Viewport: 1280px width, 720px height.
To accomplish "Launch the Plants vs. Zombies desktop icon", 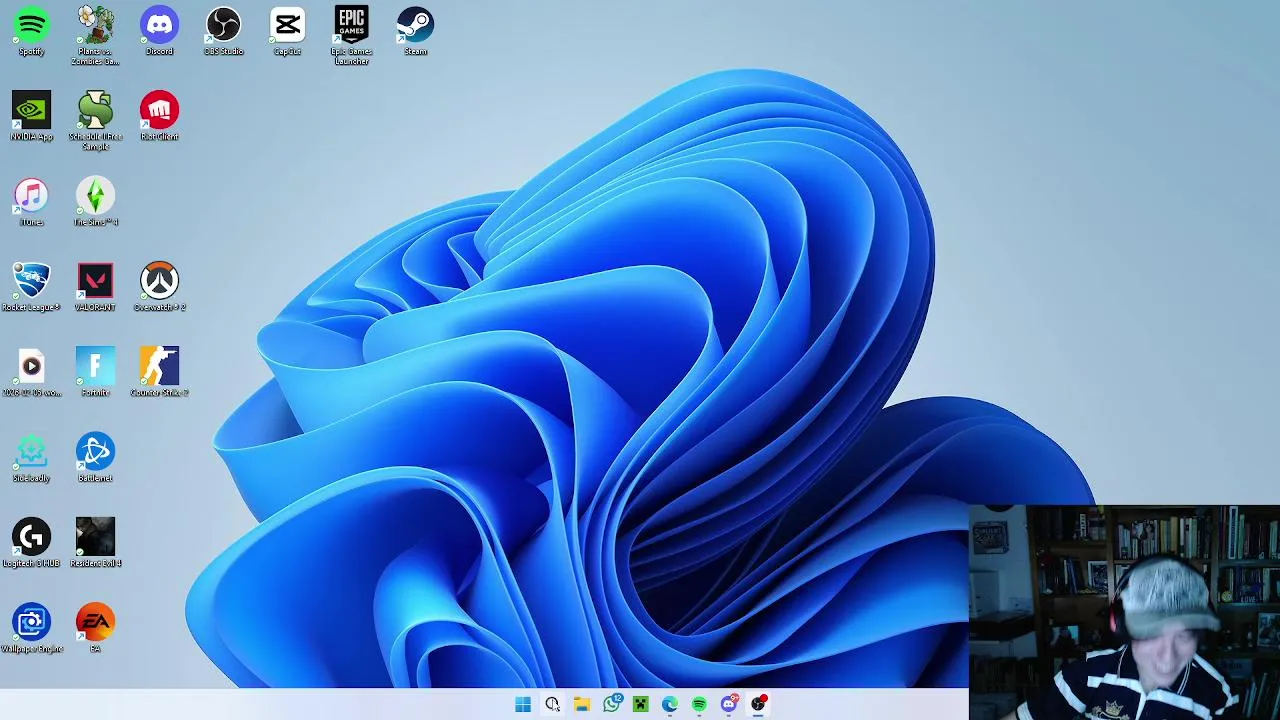I will click(95, 36).
